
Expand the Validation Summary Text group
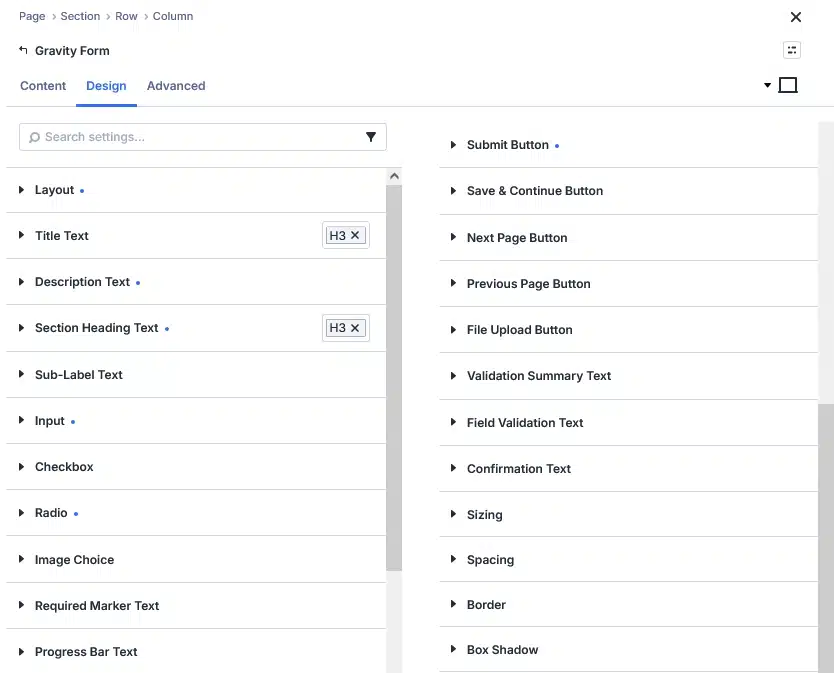629,376
